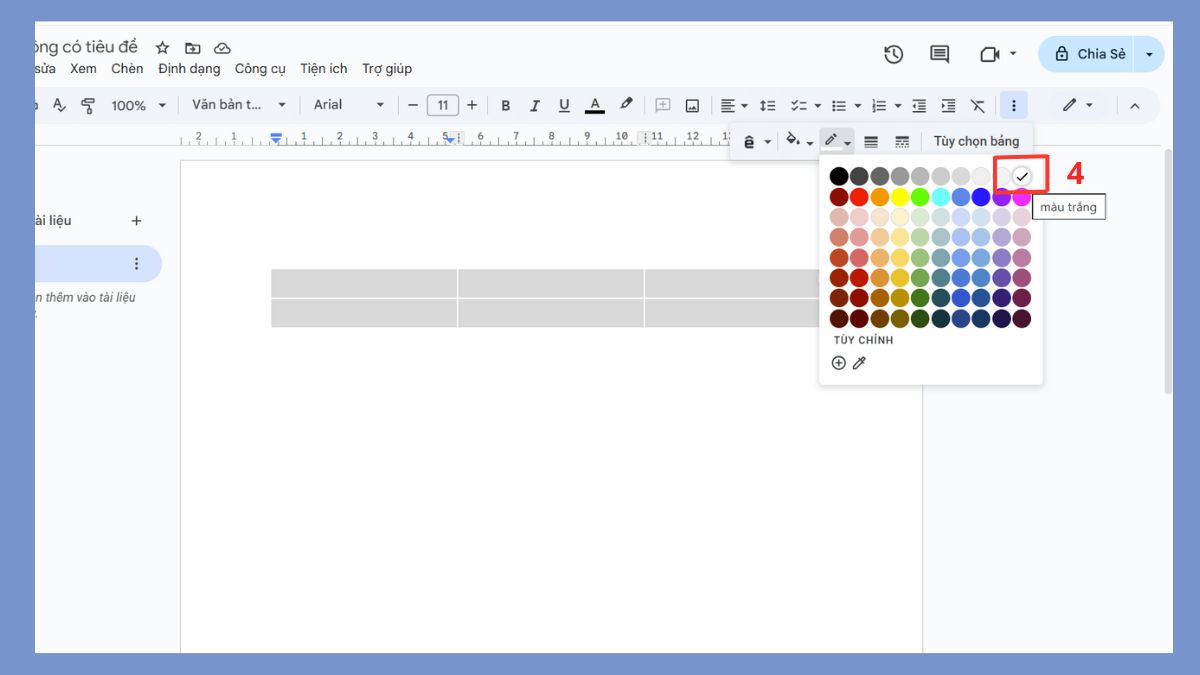Viewport: 1200px width, 675px height.
Task: Open the 100% zoom dropdown
Action: coord(138,105)
